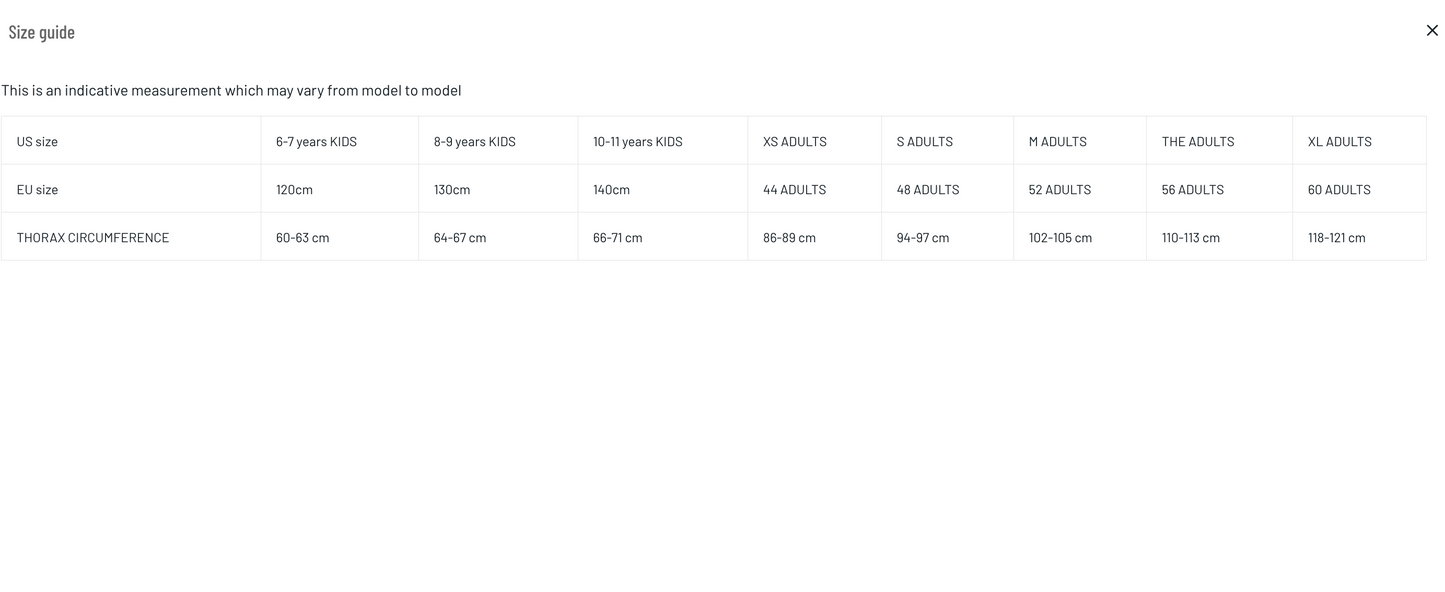Screen dimensions: 1445x592
Task: Click the 52 ADULTS EU size cell
Action: (x=1059, y=190)
